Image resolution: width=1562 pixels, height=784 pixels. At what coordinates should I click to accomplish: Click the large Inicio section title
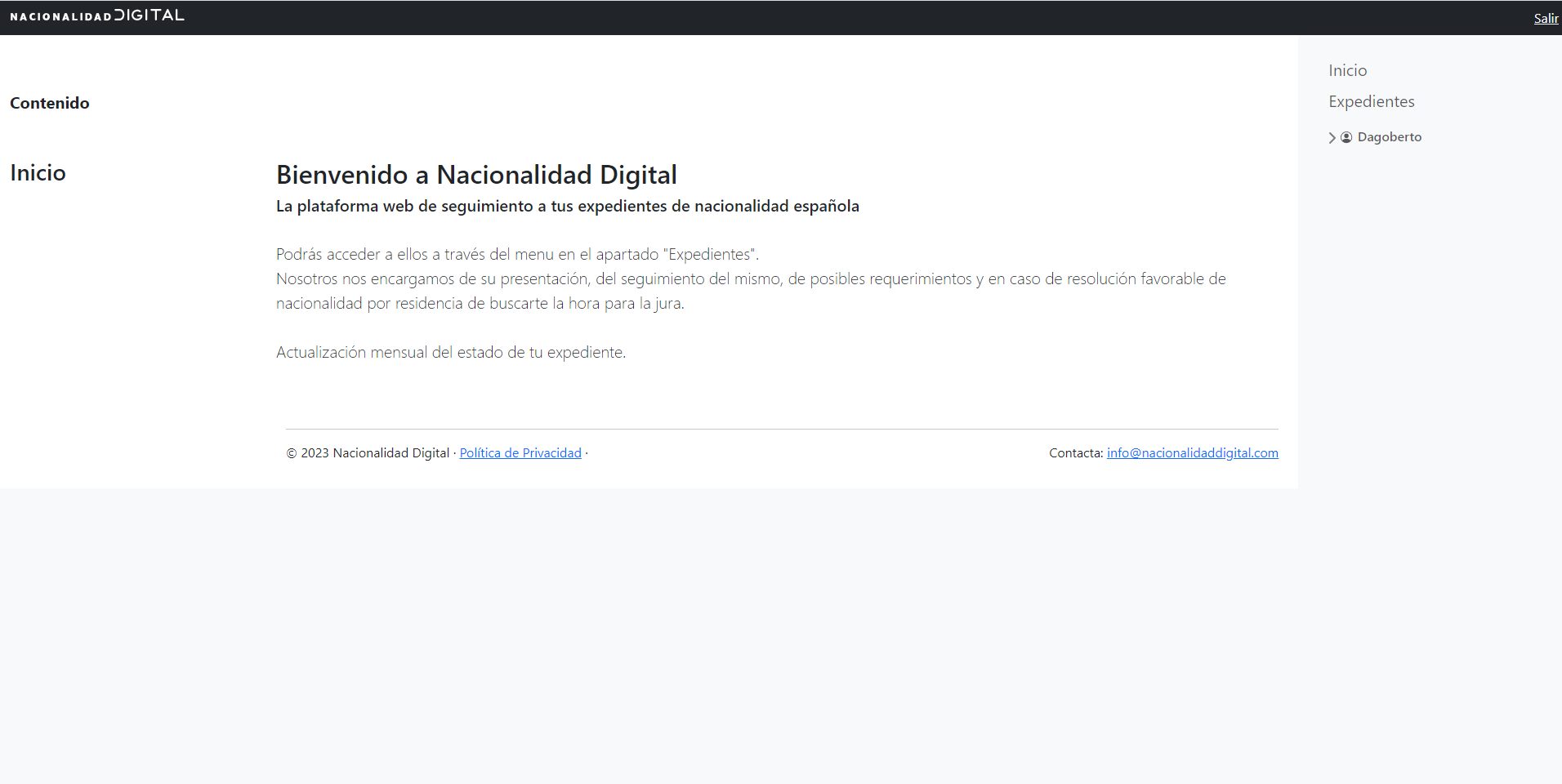[38, 172]
